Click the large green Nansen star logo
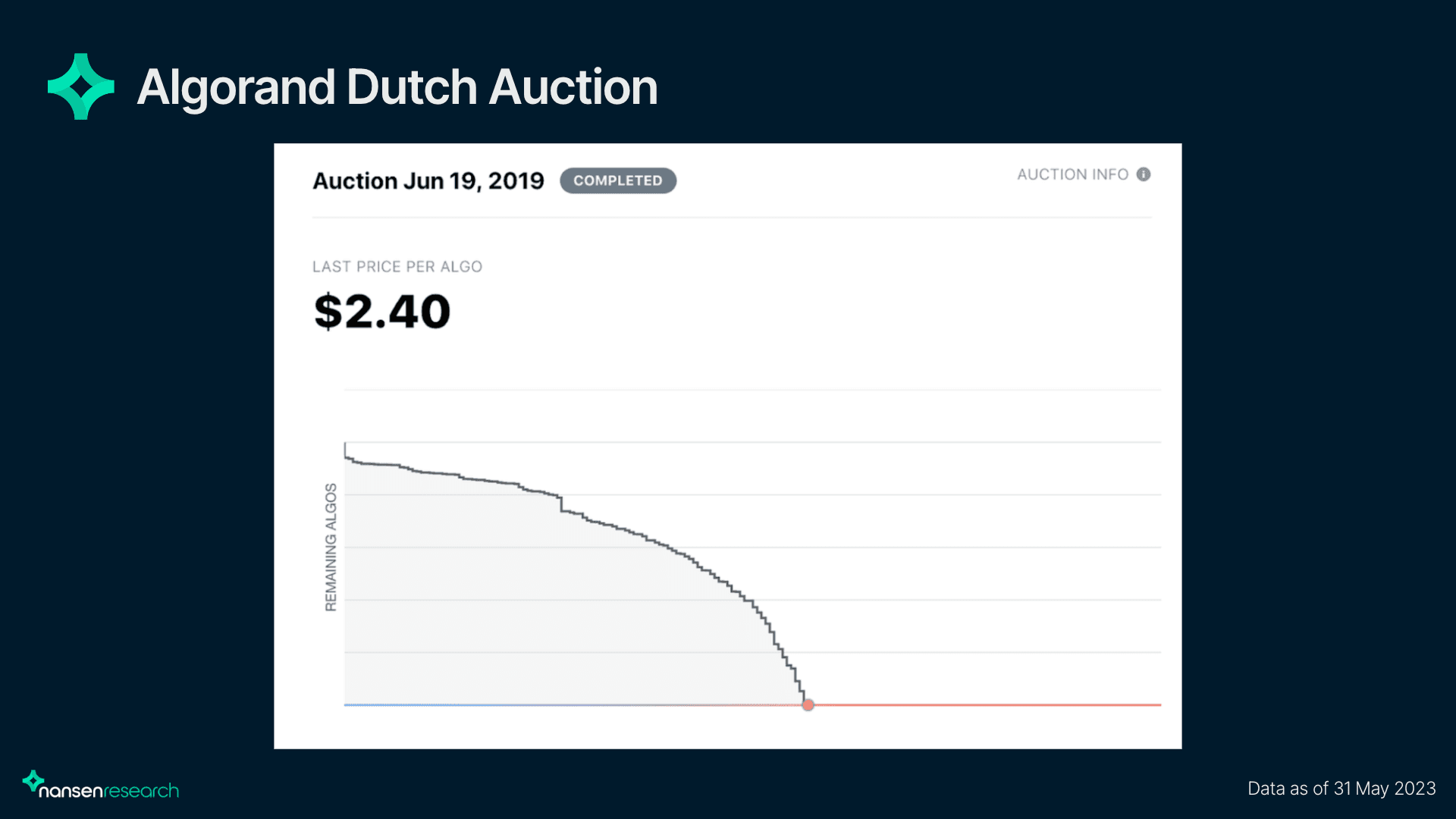Viewport: 1456px width, 819px height. point(81,86)
